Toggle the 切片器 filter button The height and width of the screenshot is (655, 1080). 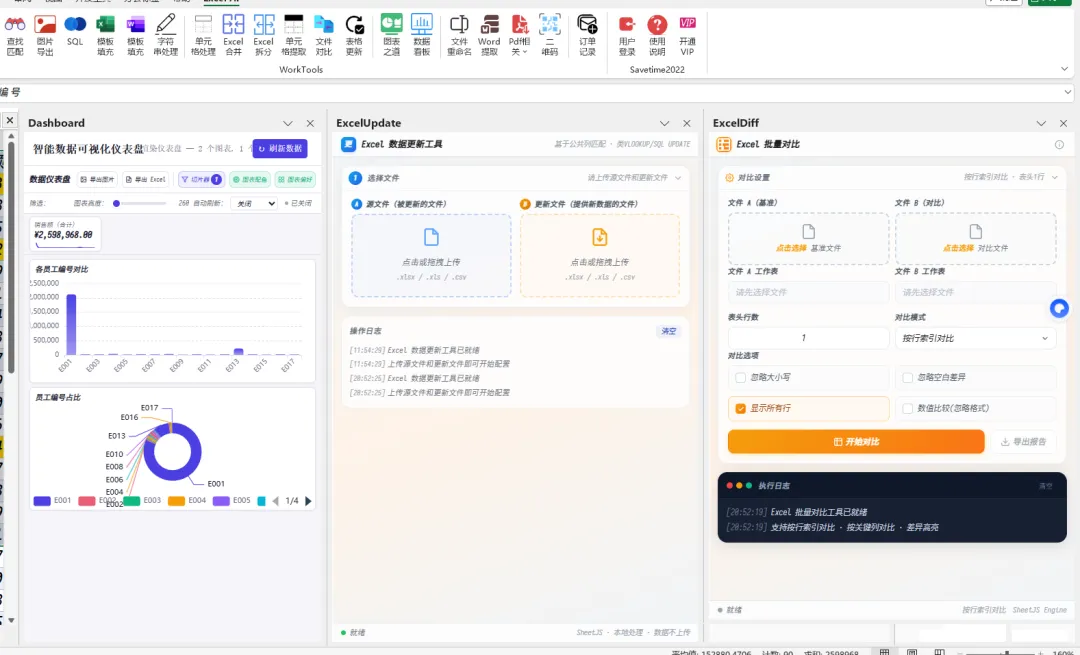tap(201, 179)
